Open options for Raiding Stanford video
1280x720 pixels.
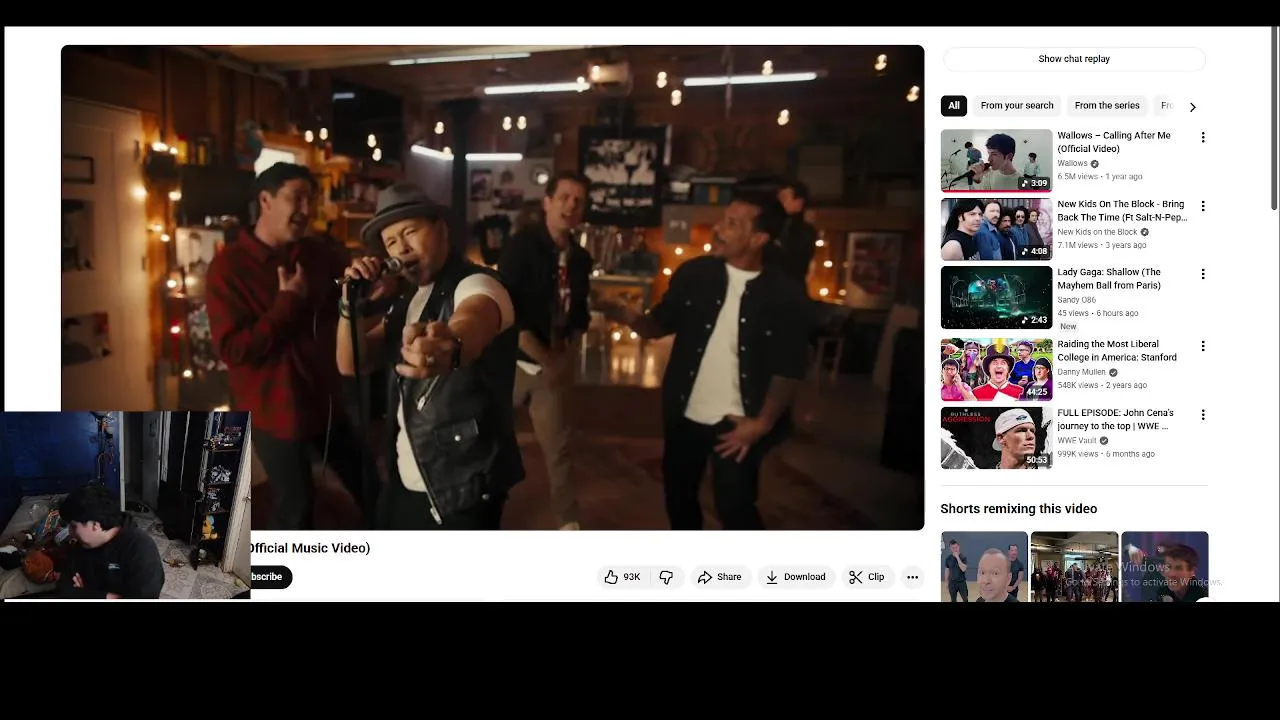1203,346
